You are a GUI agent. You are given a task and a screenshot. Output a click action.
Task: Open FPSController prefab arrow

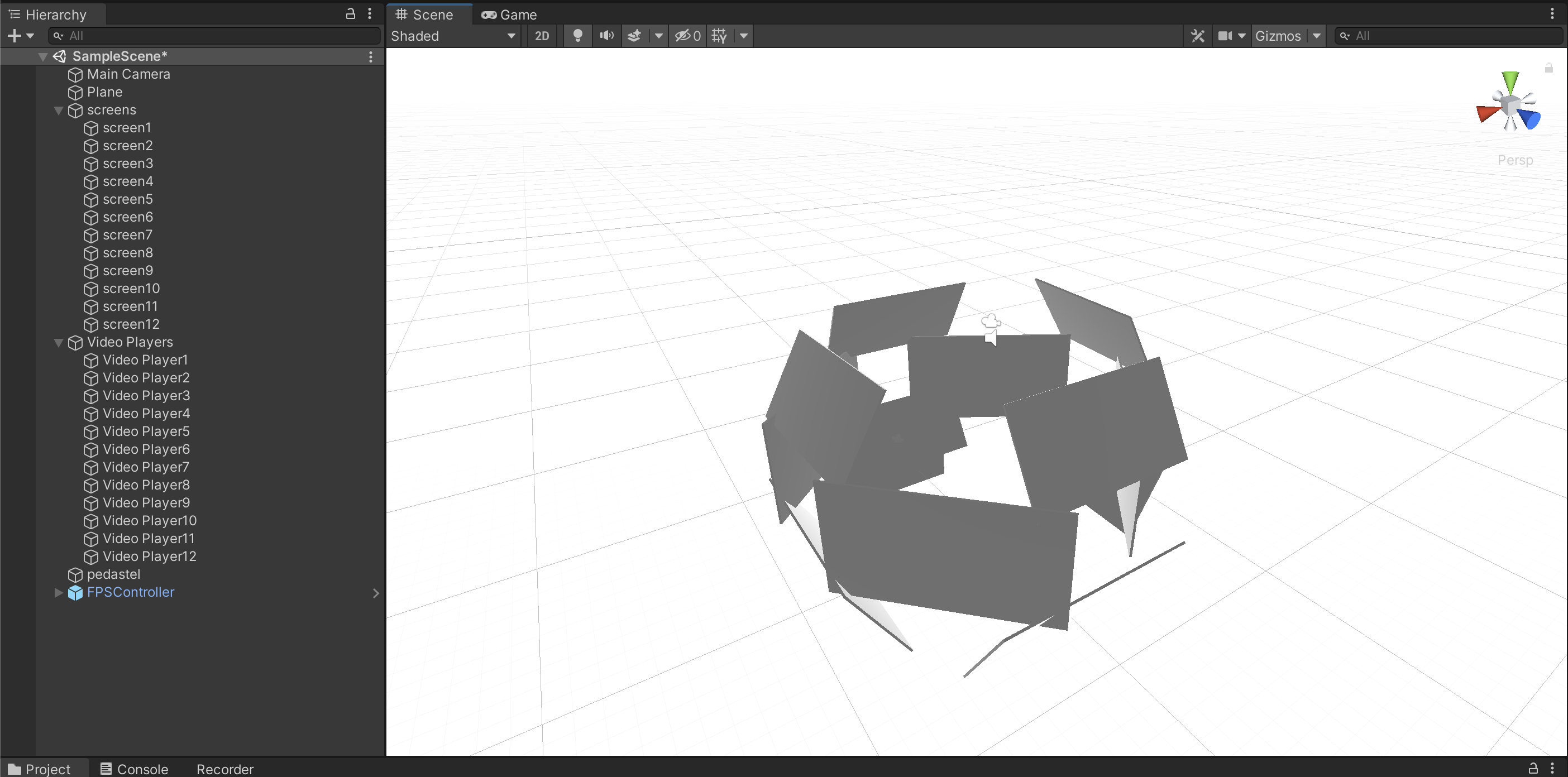[x=376, y=593]
